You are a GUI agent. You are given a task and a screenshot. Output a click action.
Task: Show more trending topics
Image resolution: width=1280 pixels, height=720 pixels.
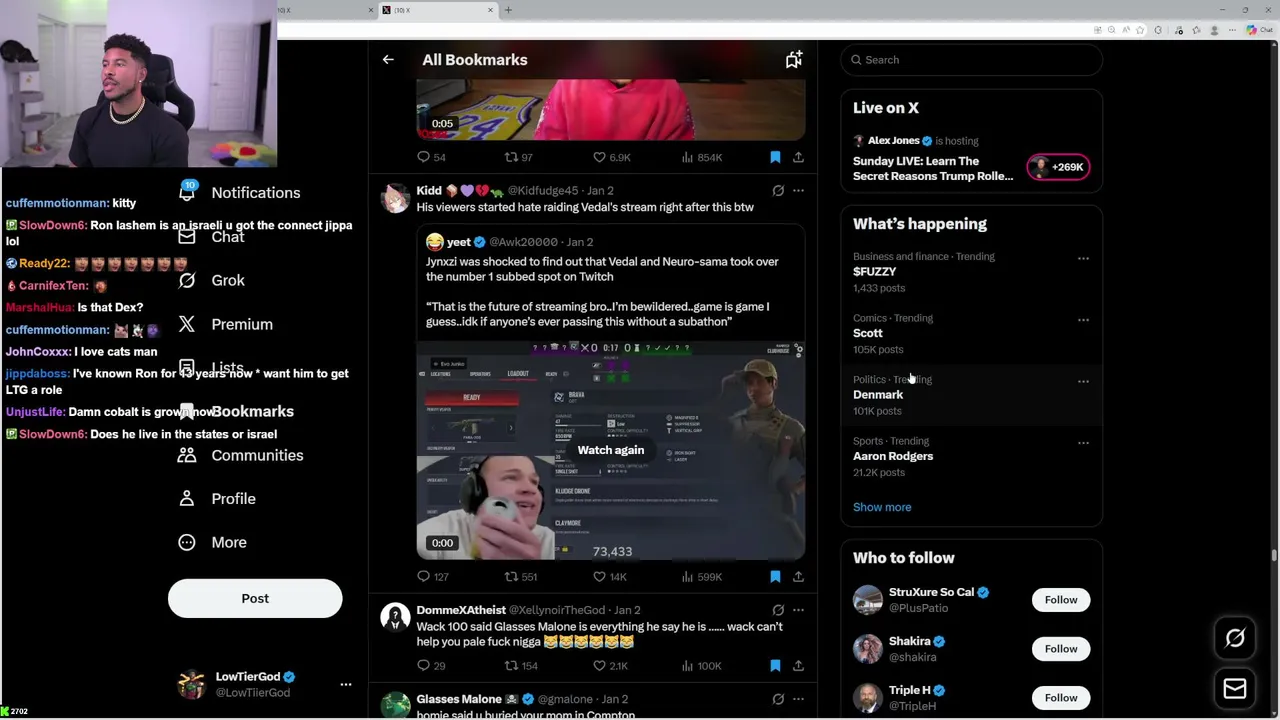[x=882, y=507]
